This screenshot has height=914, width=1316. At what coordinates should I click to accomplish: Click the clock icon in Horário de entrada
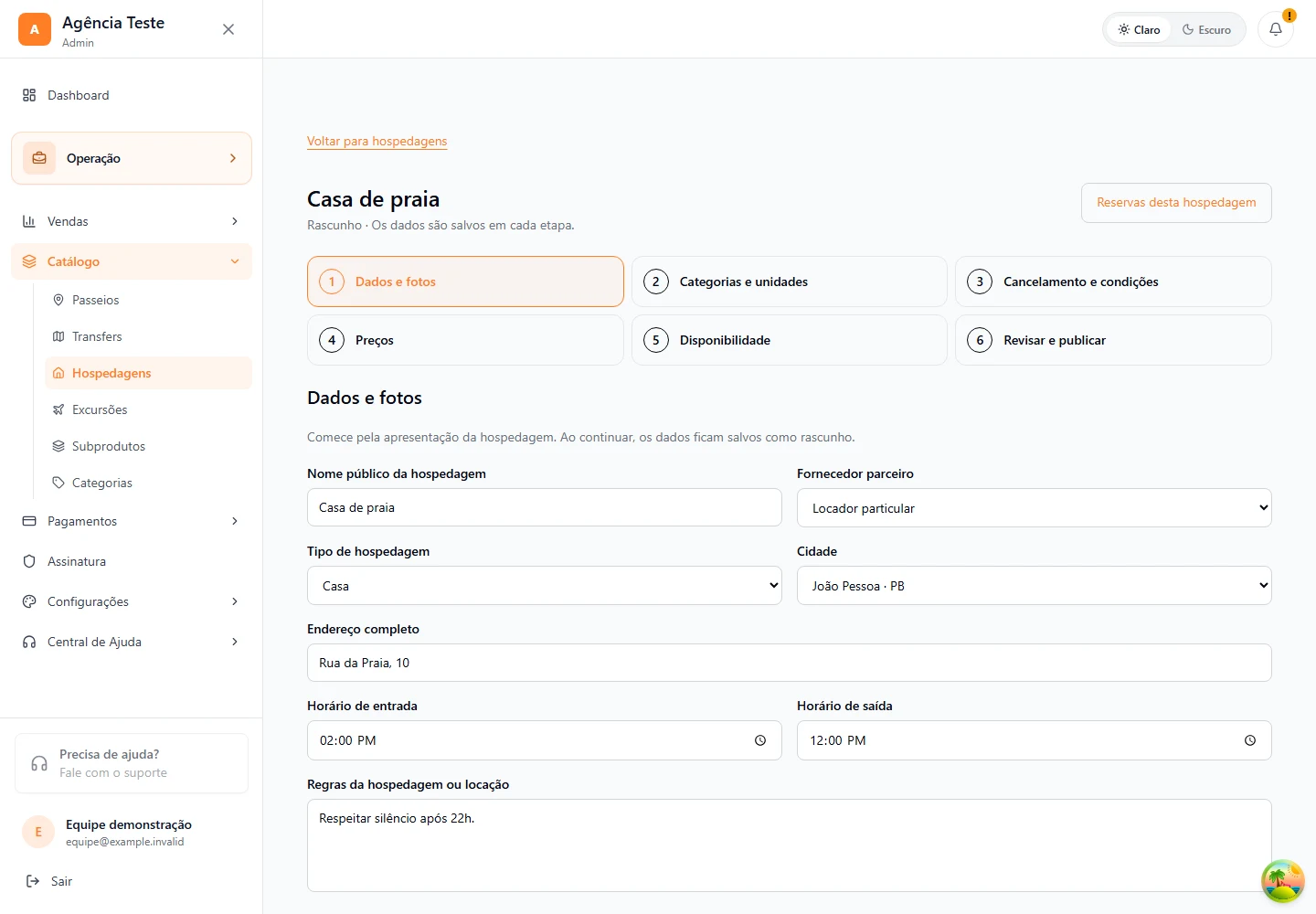coord(760,740)
